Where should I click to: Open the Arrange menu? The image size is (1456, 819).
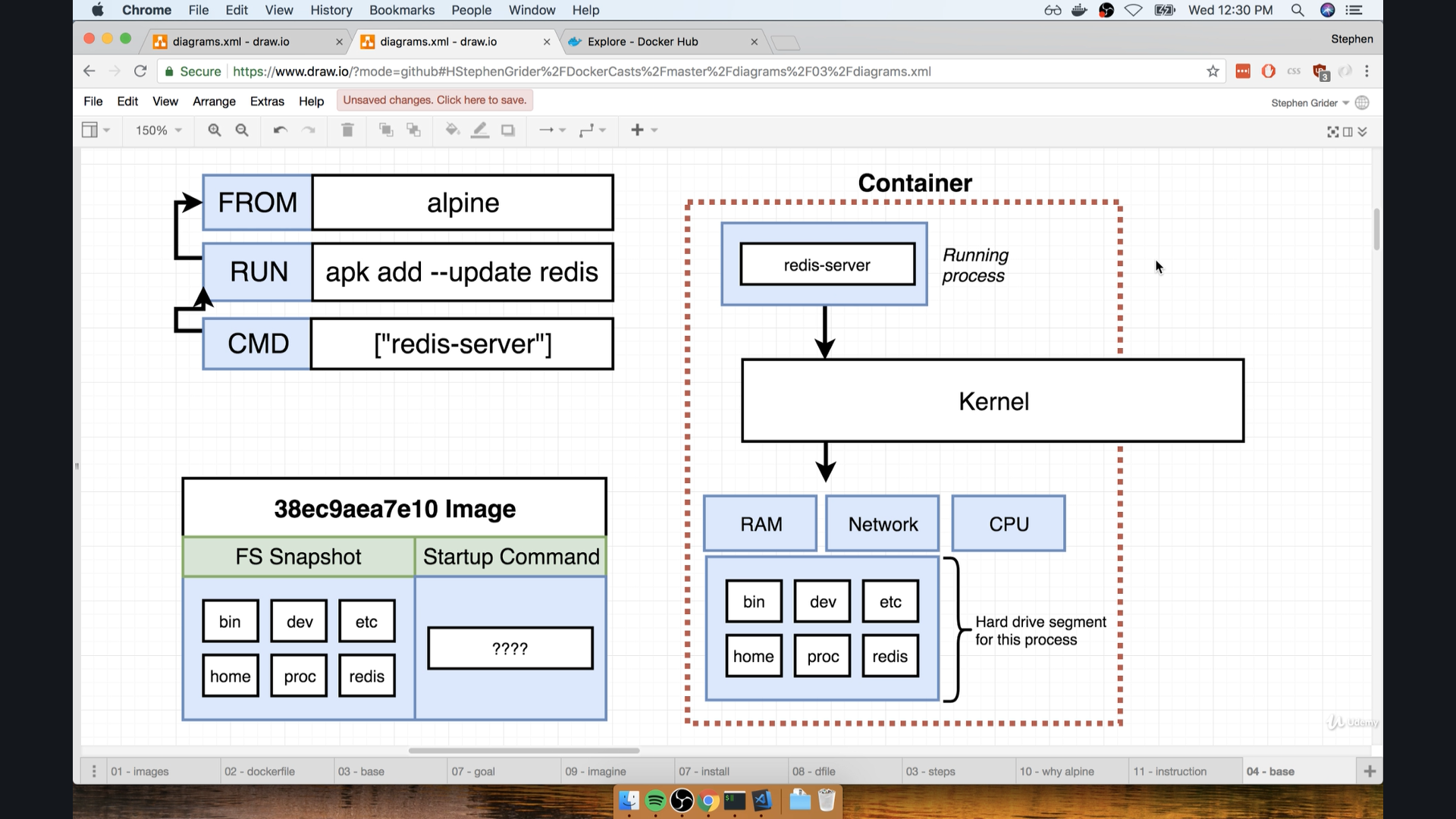pyautogui.click(x=214, y=101)
